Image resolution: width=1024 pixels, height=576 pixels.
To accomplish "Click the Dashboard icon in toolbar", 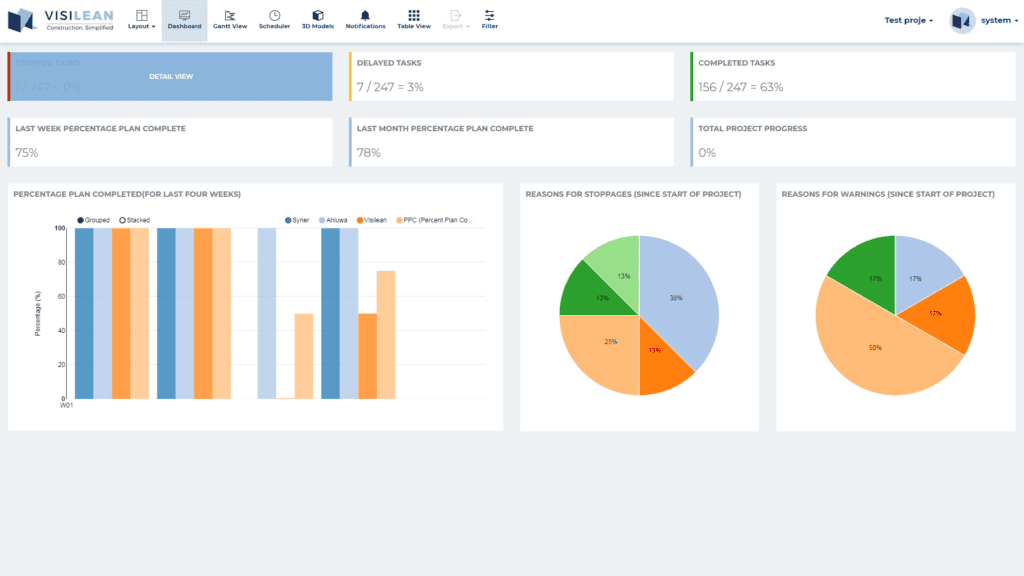I will pos(184,16).
